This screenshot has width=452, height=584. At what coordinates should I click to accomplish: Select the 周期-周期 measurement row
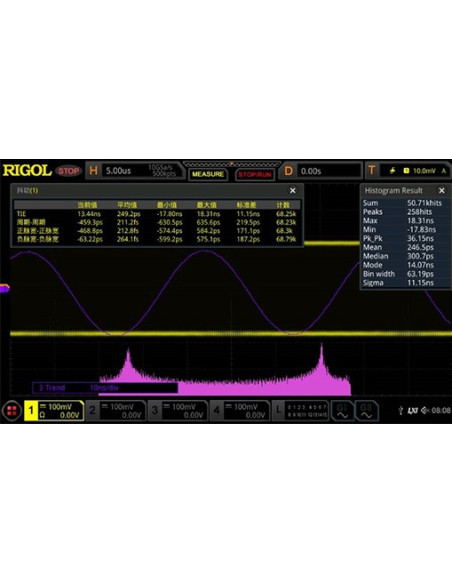157,222
